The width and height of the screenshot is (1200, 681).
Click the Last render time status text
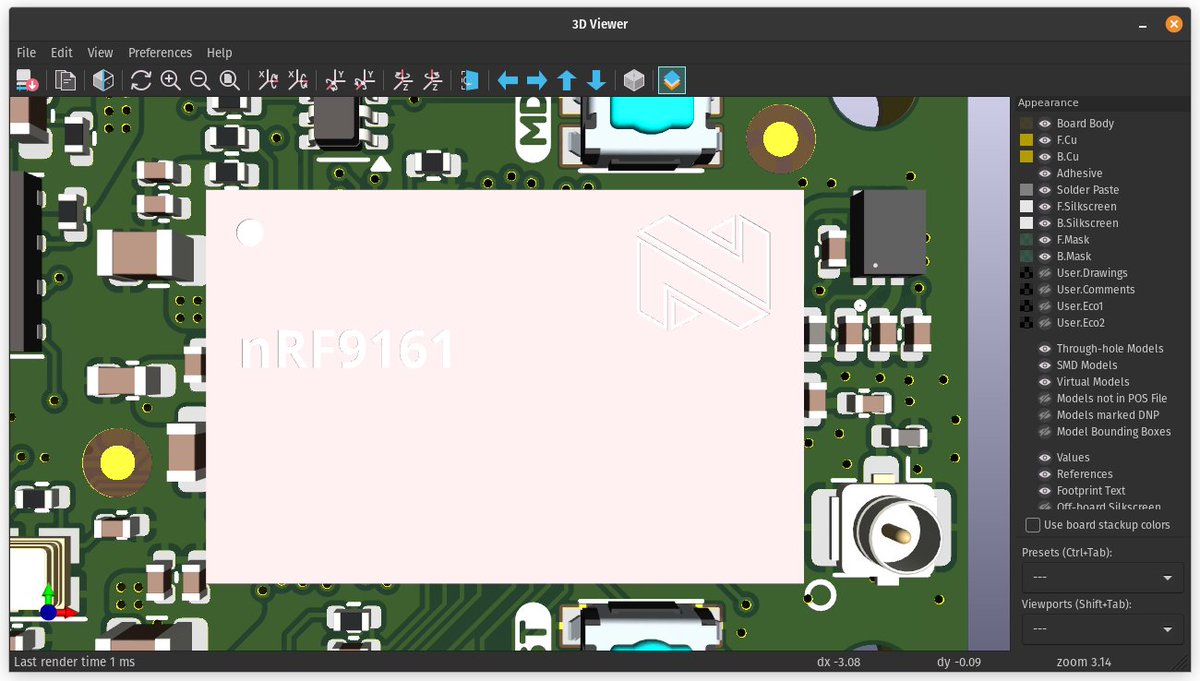pyautogui.click(x=75, y=662)
